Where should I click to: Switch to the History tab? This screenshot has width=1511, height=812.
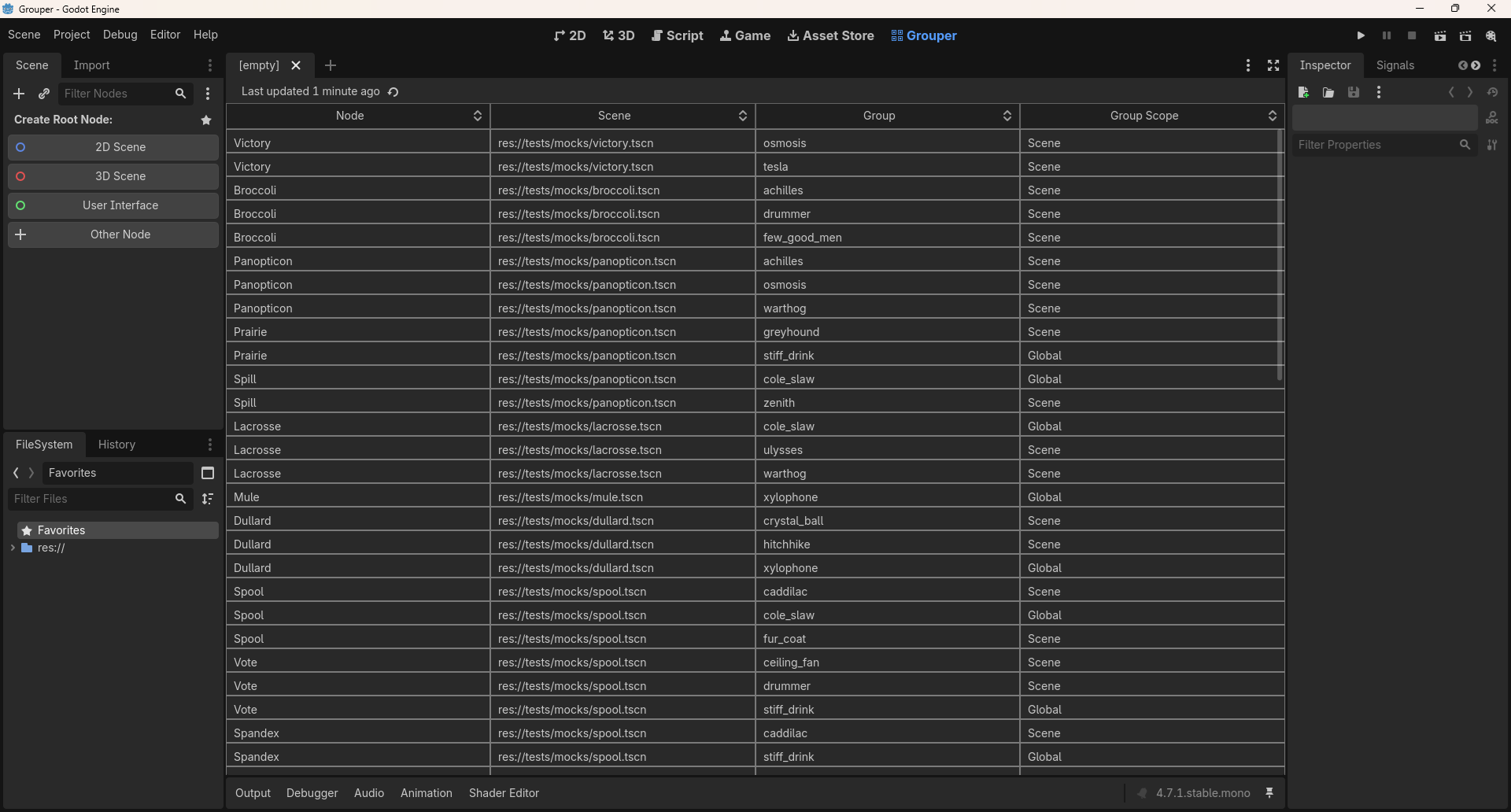point(116,445)
